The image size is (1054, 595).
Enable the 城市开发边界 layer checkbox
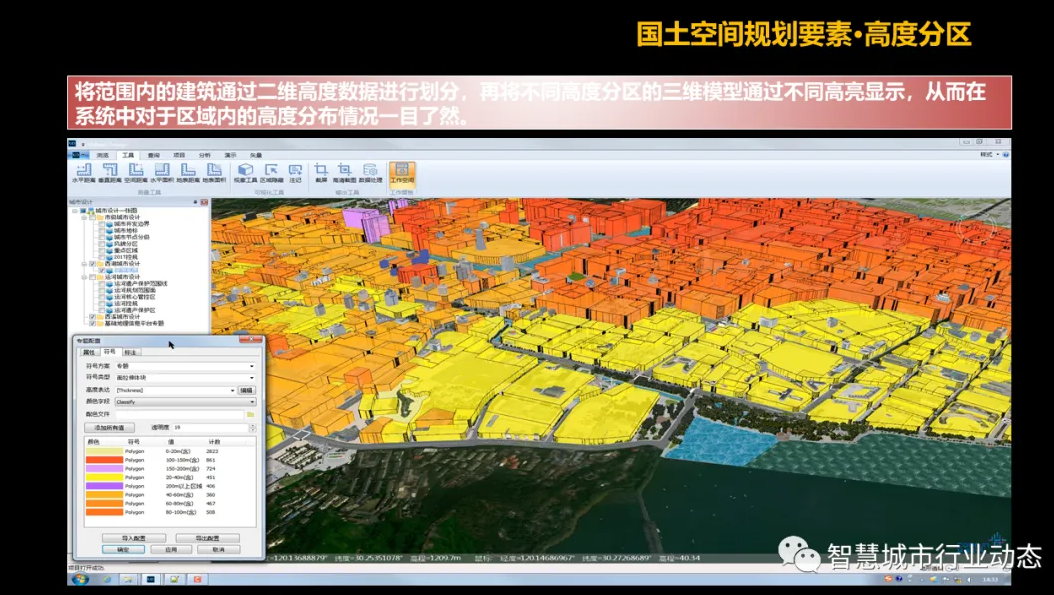102,224
